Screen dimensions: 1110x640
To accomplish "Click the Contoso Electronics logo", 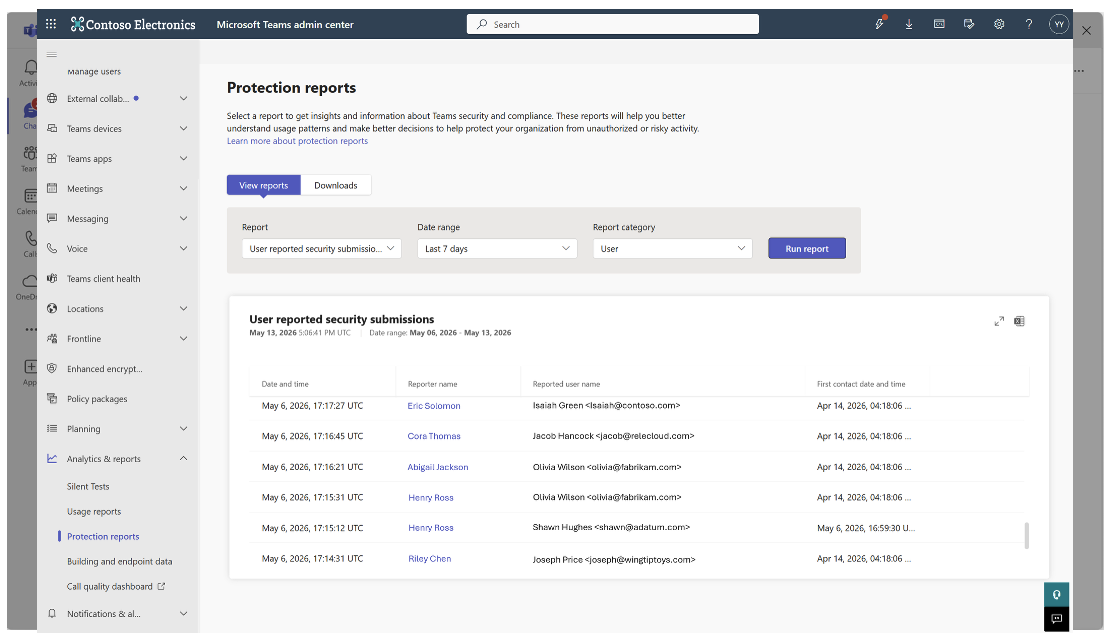I will tap(133, 24).
